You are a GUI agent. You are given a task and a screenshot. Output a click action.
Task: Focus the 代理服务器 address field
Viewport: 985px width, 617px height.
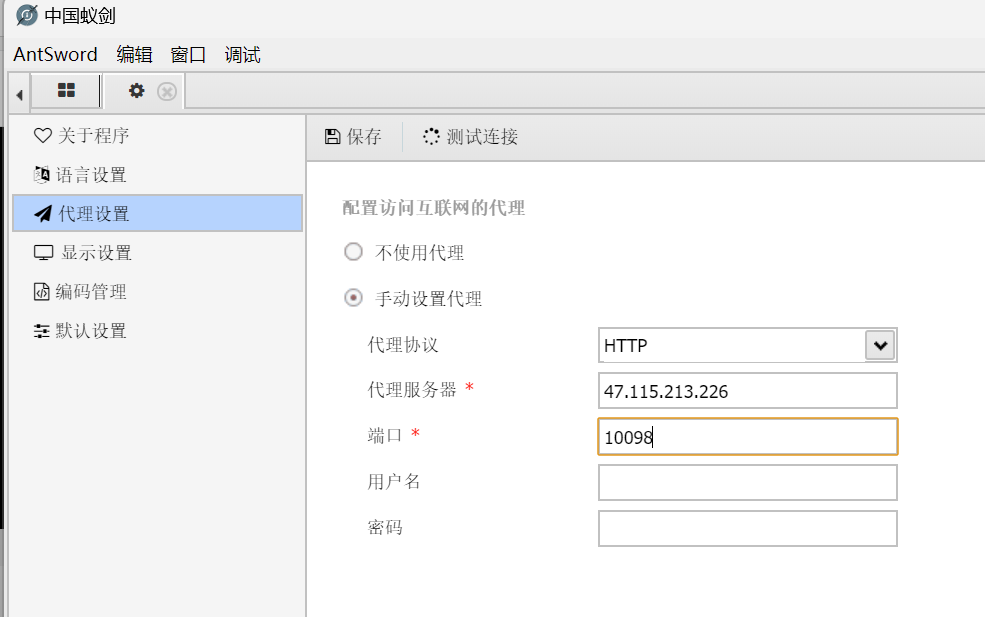(x=748, y=391)
